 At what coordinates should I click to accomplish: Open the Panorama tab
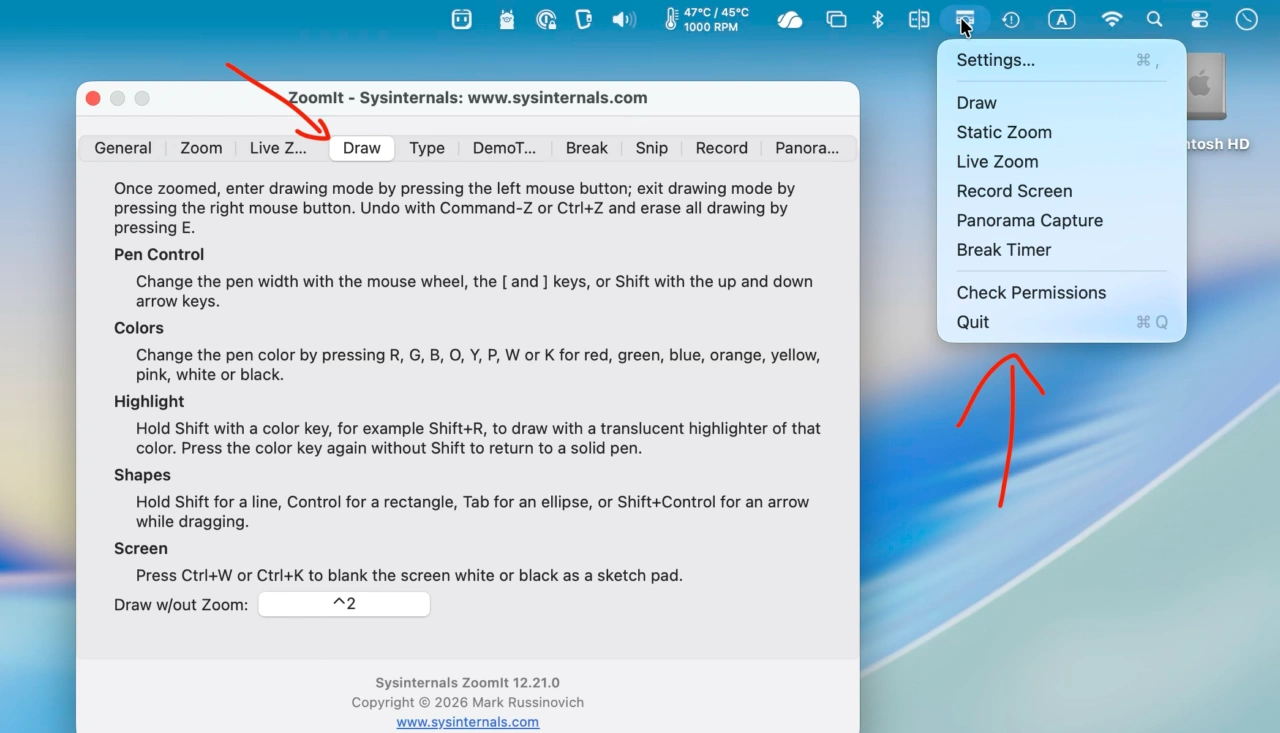[807, 148]
